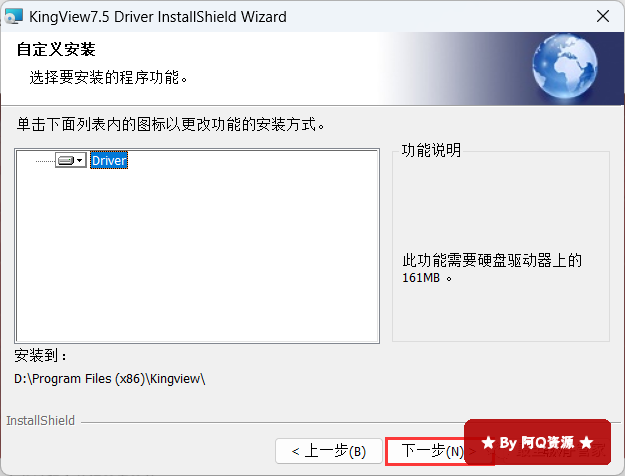The height and width of the screenshot is (476, 625).
Task: Select the Driver feature in the list
Action: coord(109,160)
